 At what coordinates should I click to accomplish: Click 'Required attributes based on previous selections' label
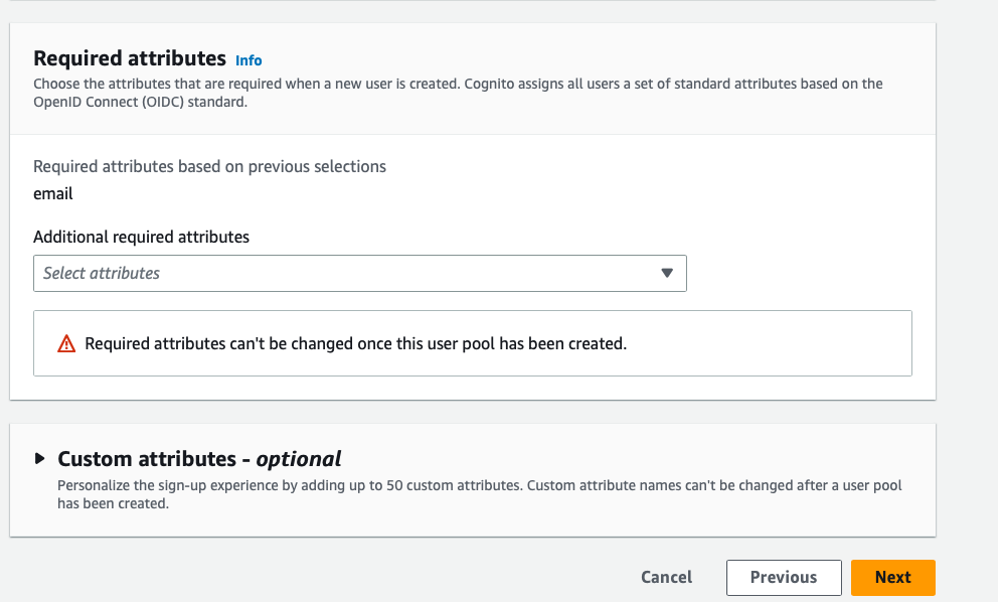click(209, 166)
